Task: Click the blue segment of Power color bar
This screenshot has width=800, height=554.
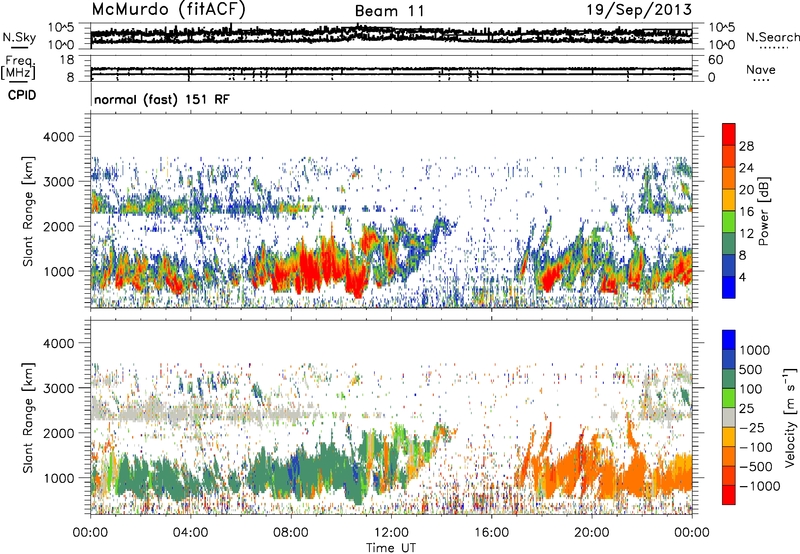Action: tap(729, 287)
